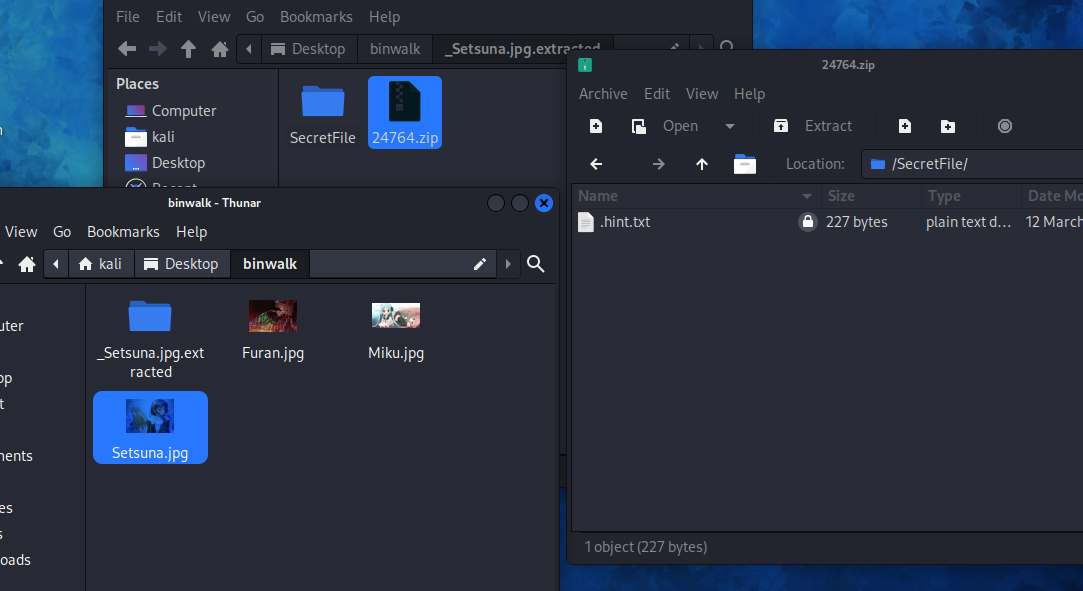The width and height of the screenshot is (1083, 591).
Task: Click the lock icon next to .hint.txt
Action: tap(807, 222)
